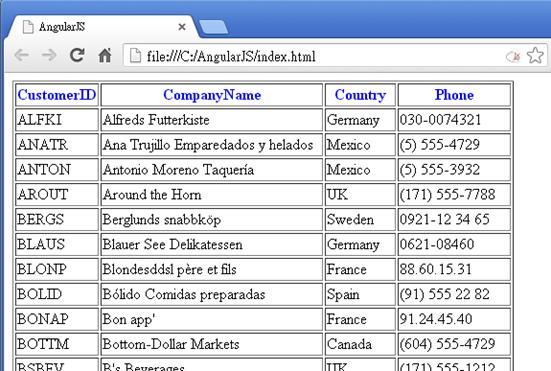Click the Mexico cell in ANATR row

[360, 145]
